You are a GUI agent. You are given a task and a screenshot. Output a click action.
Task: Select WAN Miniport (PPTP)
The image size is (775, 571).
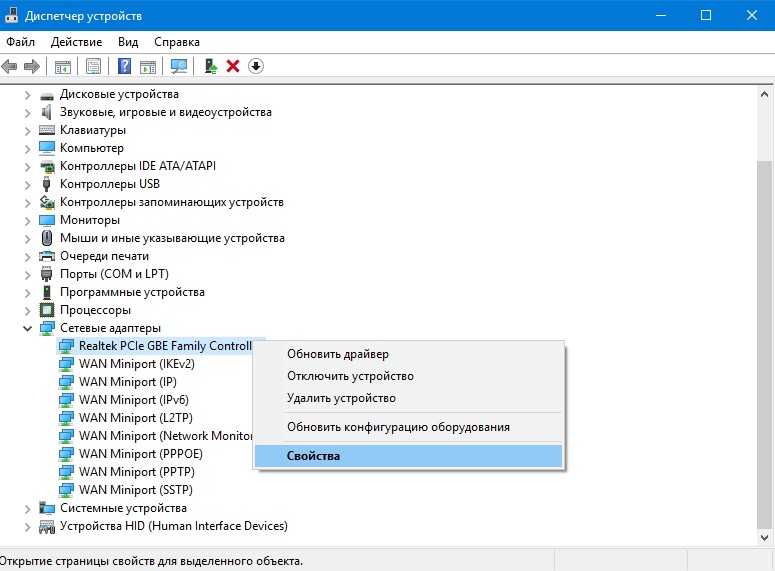(x=137, y=472)
